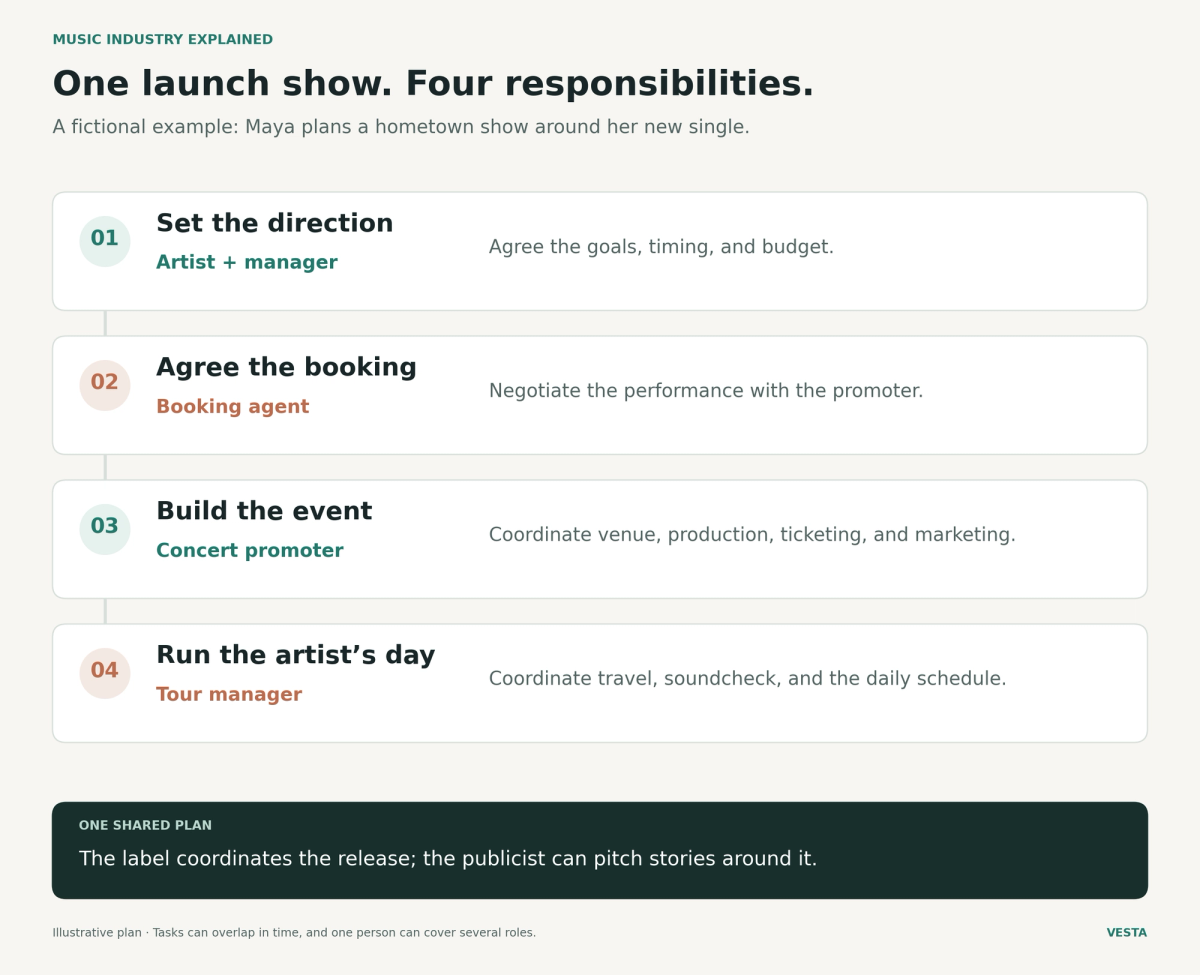Click the 'Concert promoter' role label
This screenshot has width=1200, height=975.
pos(250,551)
